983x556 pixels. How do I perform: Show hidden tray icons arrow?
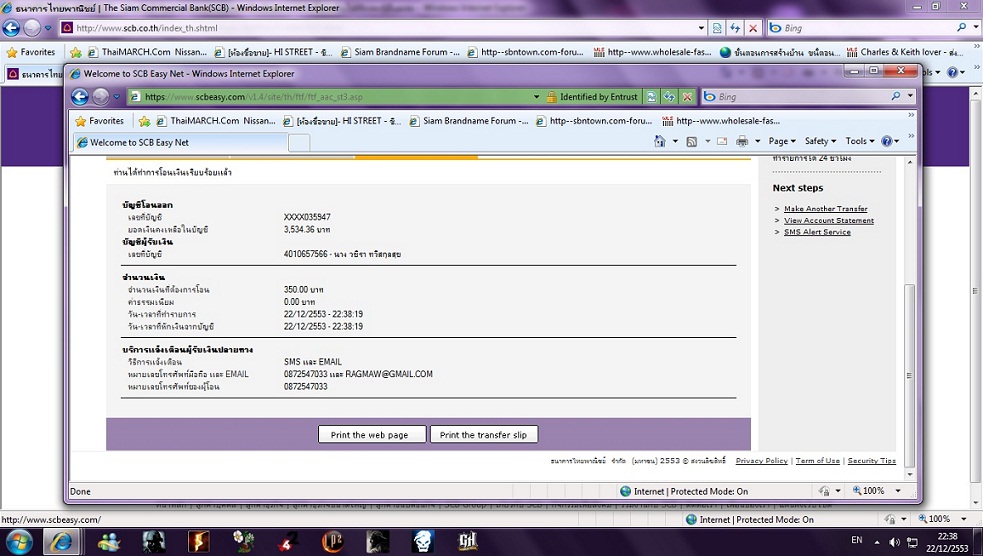click(877, 542)
